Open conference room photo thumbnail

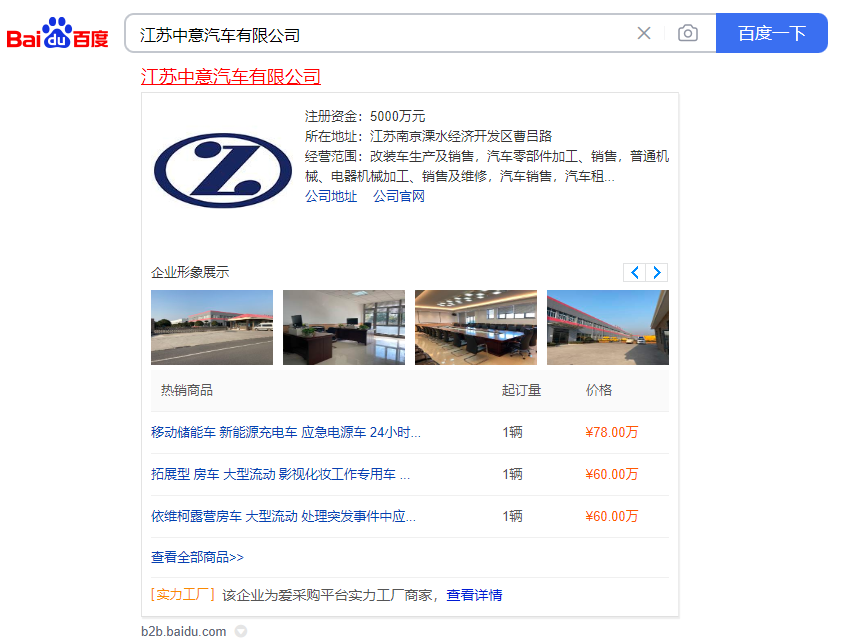[476, 327]
